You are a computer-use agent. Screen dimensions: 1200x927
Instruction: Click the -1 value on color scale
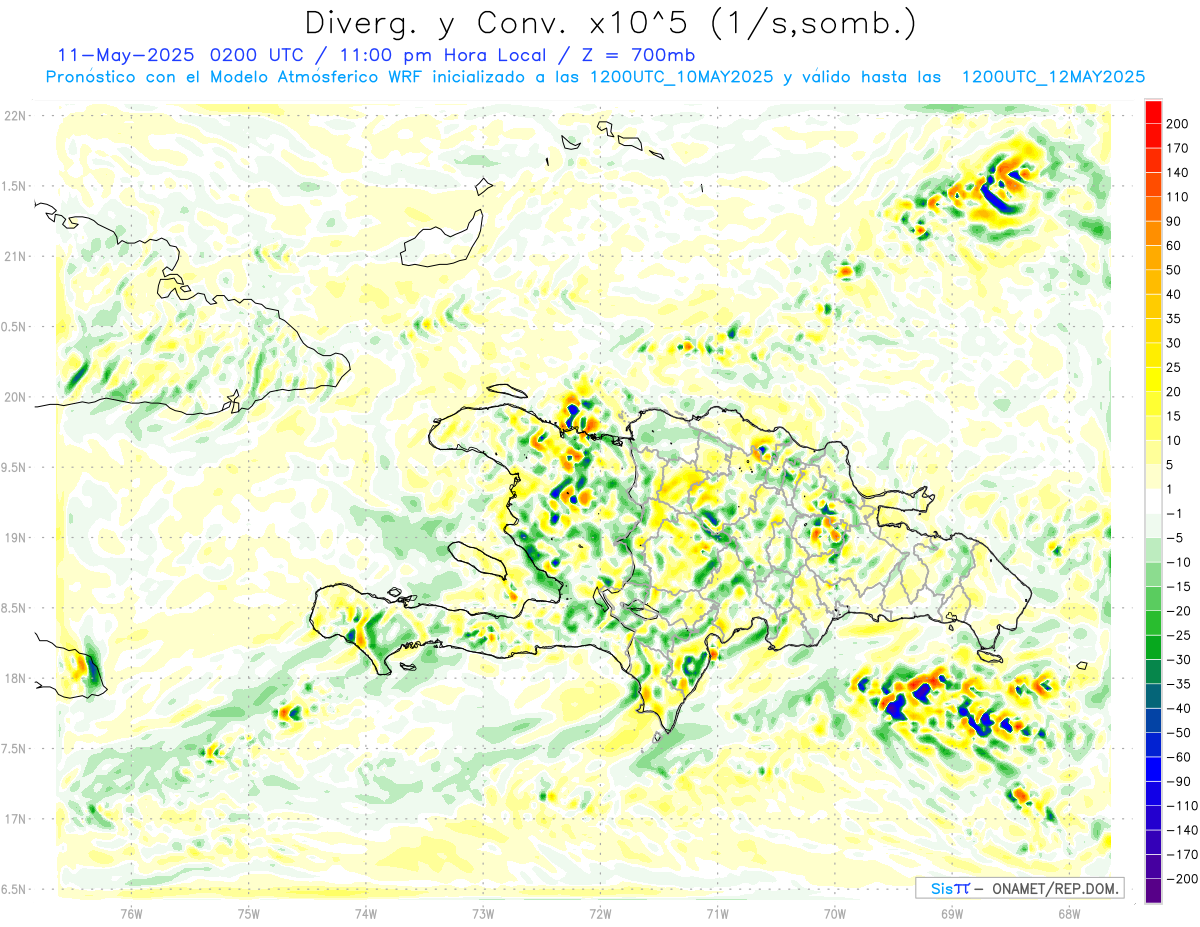pos(1174,514)
